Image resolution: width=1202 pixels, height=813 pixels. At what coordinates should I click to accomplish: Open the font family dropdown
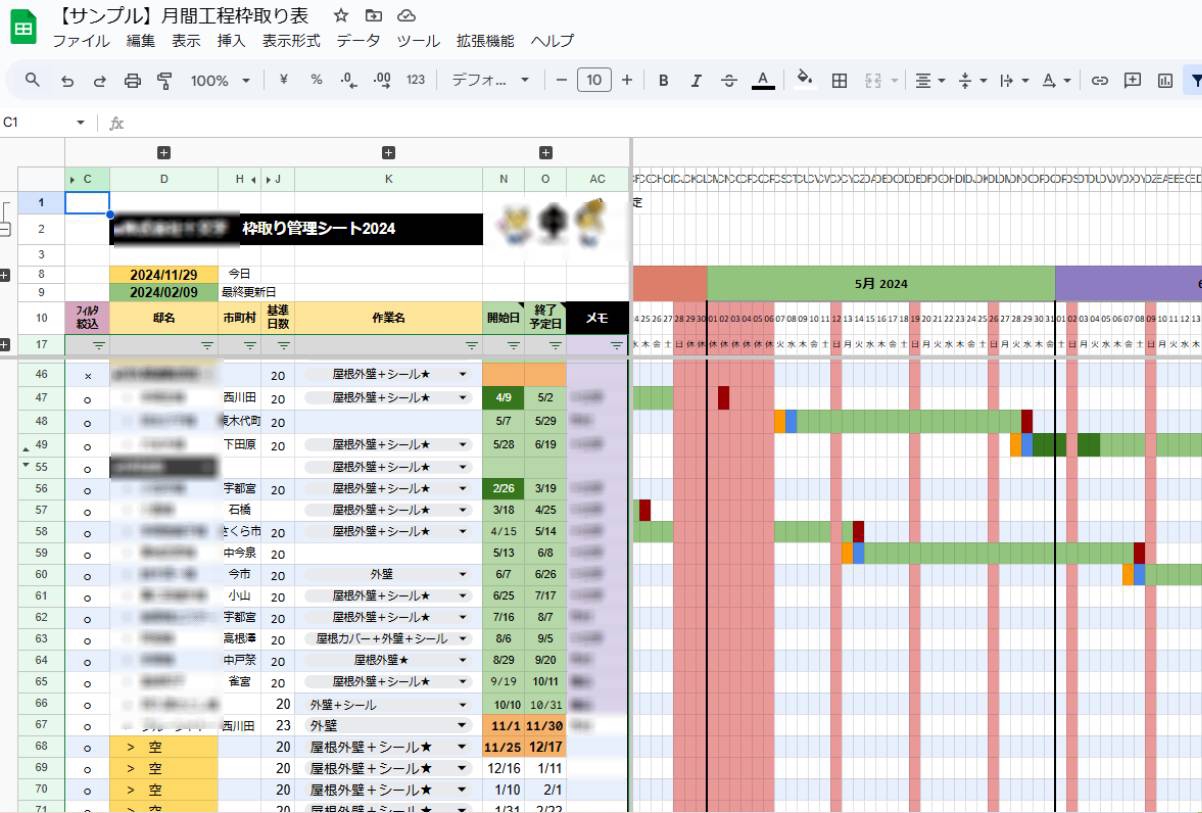pos(490,80)
